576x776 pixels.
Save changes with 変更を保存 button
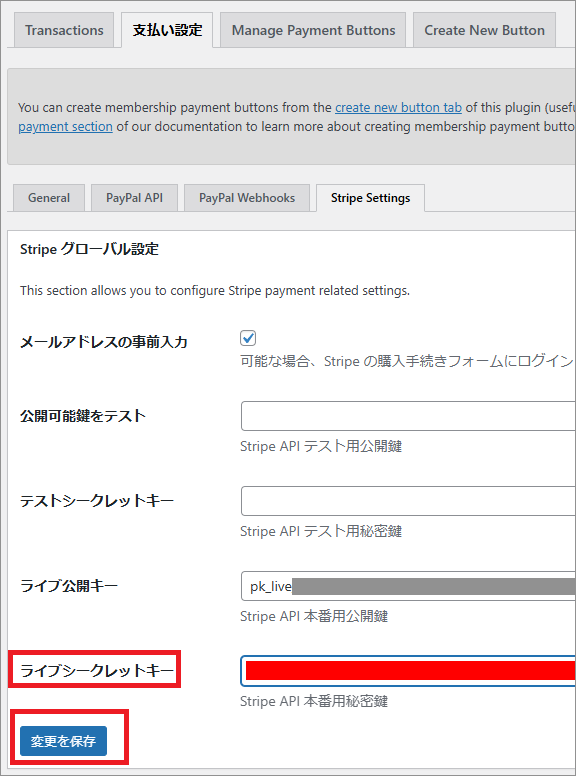pyautogui.click(x=63, y=741)
